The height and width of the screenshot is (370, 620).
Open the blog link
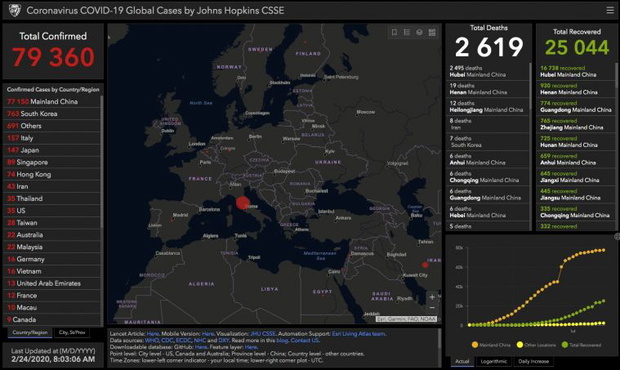click(x=282, y=340)
